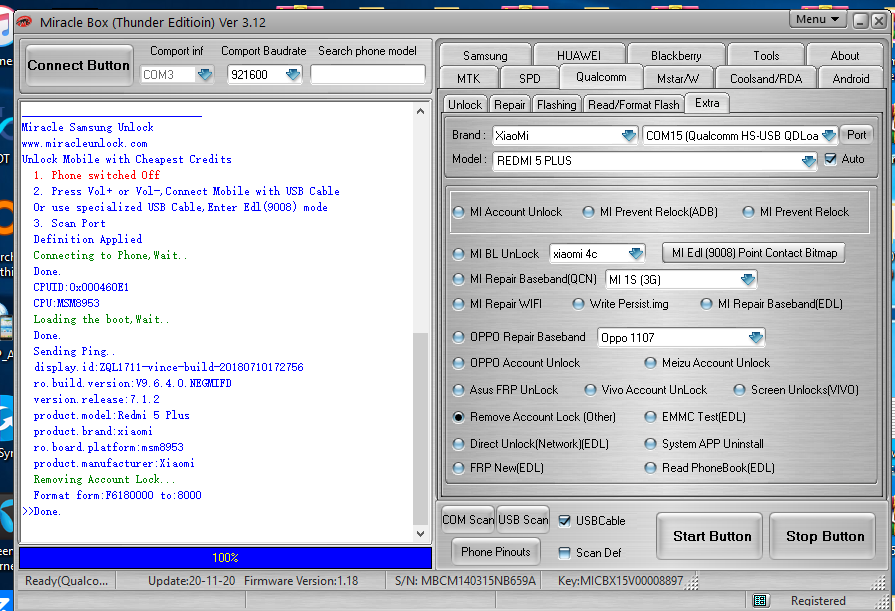Select FRP New(EDL) option

(498, 468)
